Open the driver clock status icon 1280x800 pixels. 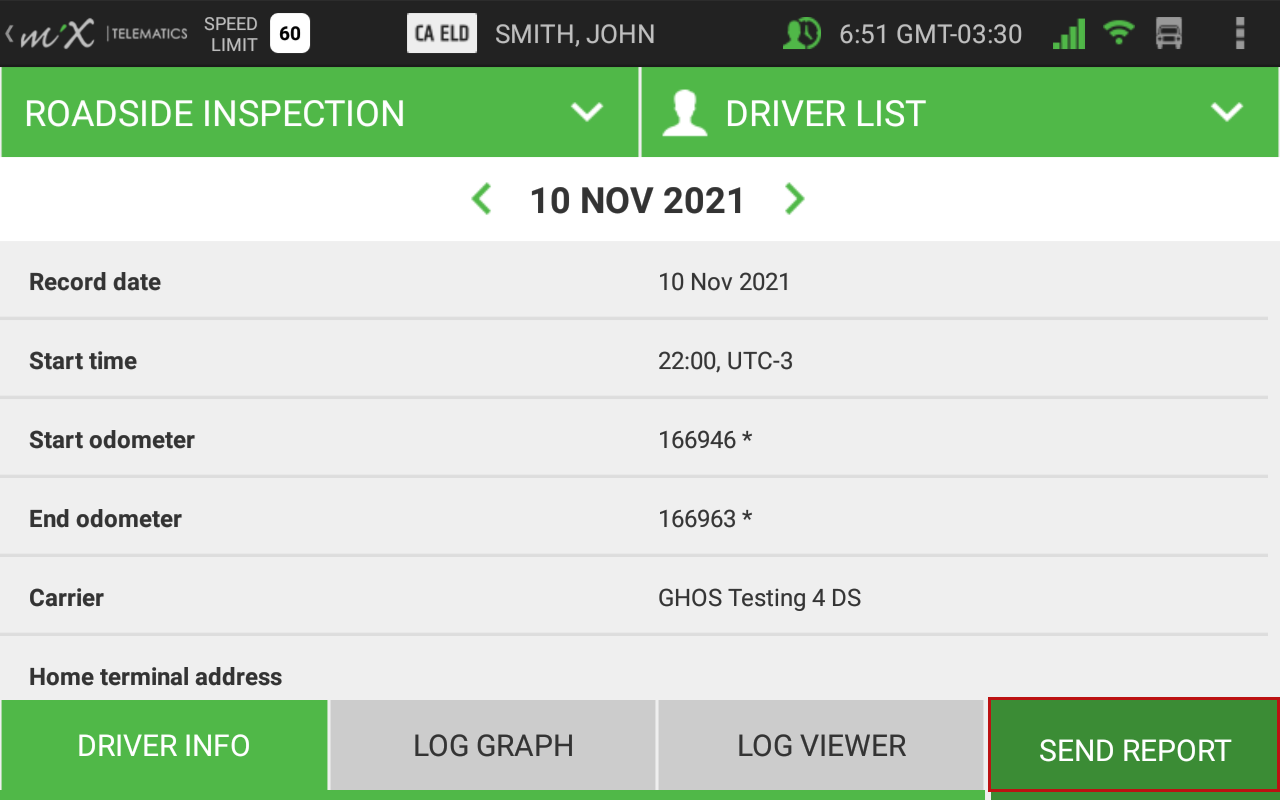pos(801,34)
